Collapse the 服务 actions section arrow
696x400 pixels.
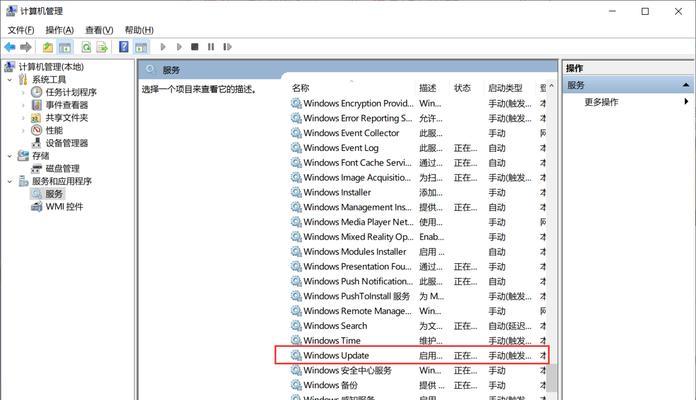click(x=686, y=85)
